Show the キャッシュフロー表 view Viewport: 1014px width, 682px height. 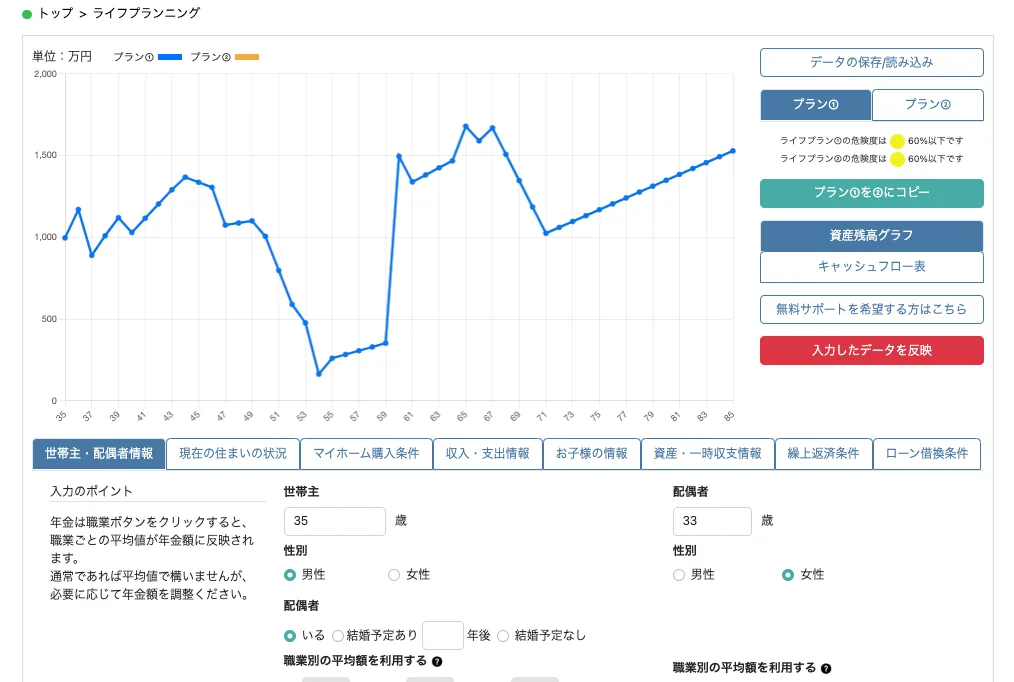(872, 267)
